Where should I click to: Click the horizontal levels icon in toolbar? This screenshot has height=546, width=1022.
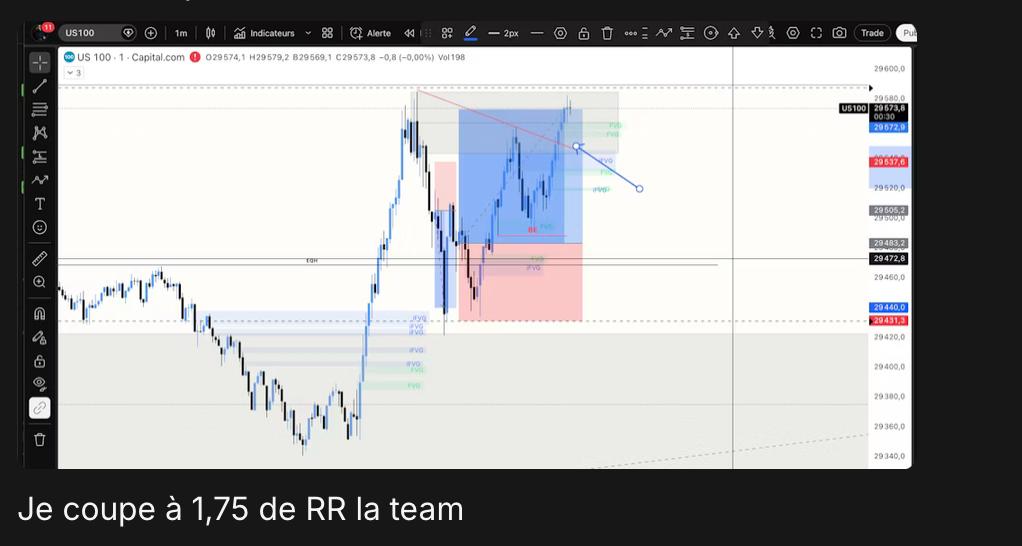(x=687, y=33)
